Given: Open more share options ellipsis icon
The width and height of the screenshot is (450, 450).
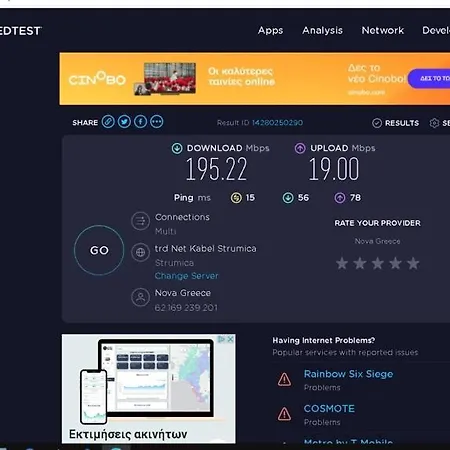Looking at the screenshot, I should (x=157, y=122).
